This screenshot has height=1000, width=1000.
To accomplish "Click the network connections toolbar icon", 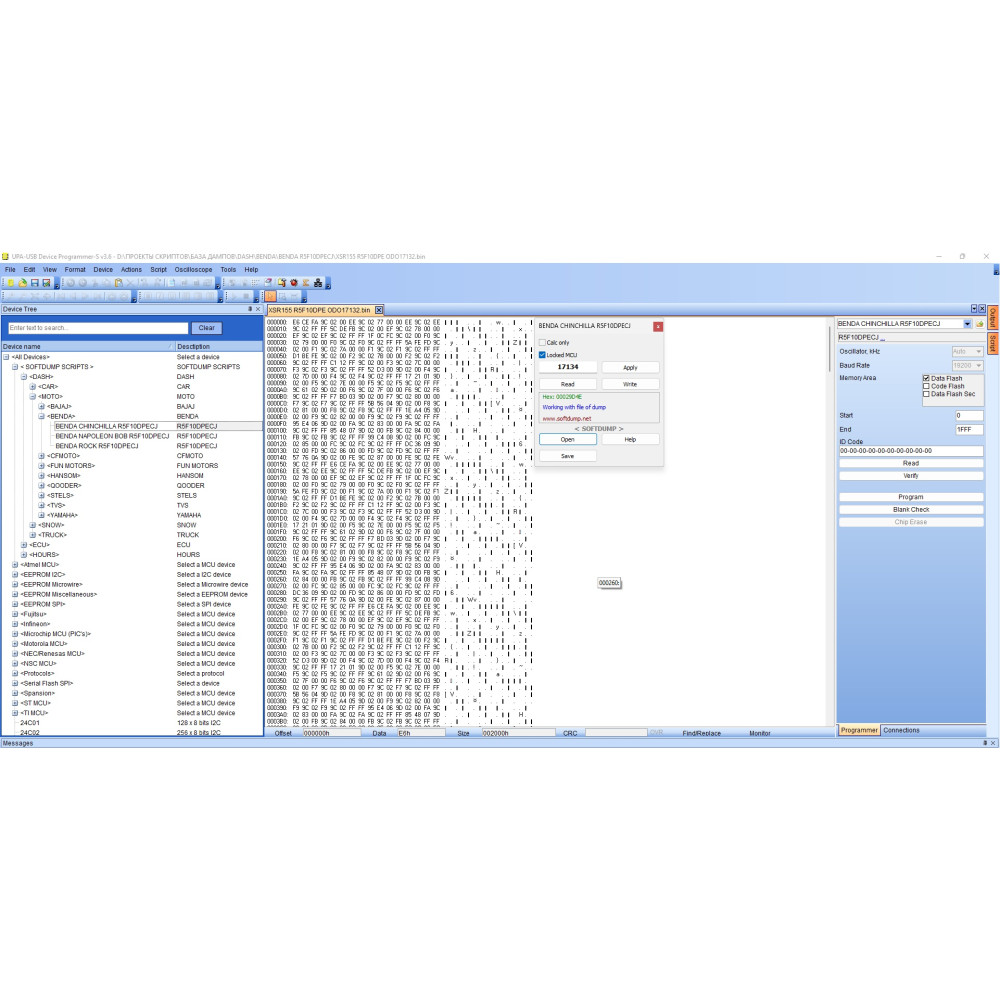I will point(318,283).
